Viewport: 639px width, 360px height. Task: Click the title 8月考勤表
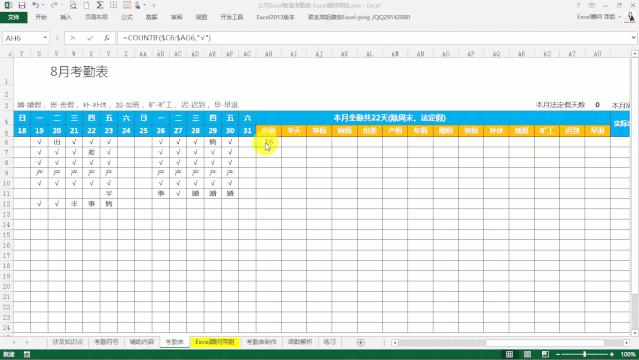pyautogui.click(x=79, y=72)
